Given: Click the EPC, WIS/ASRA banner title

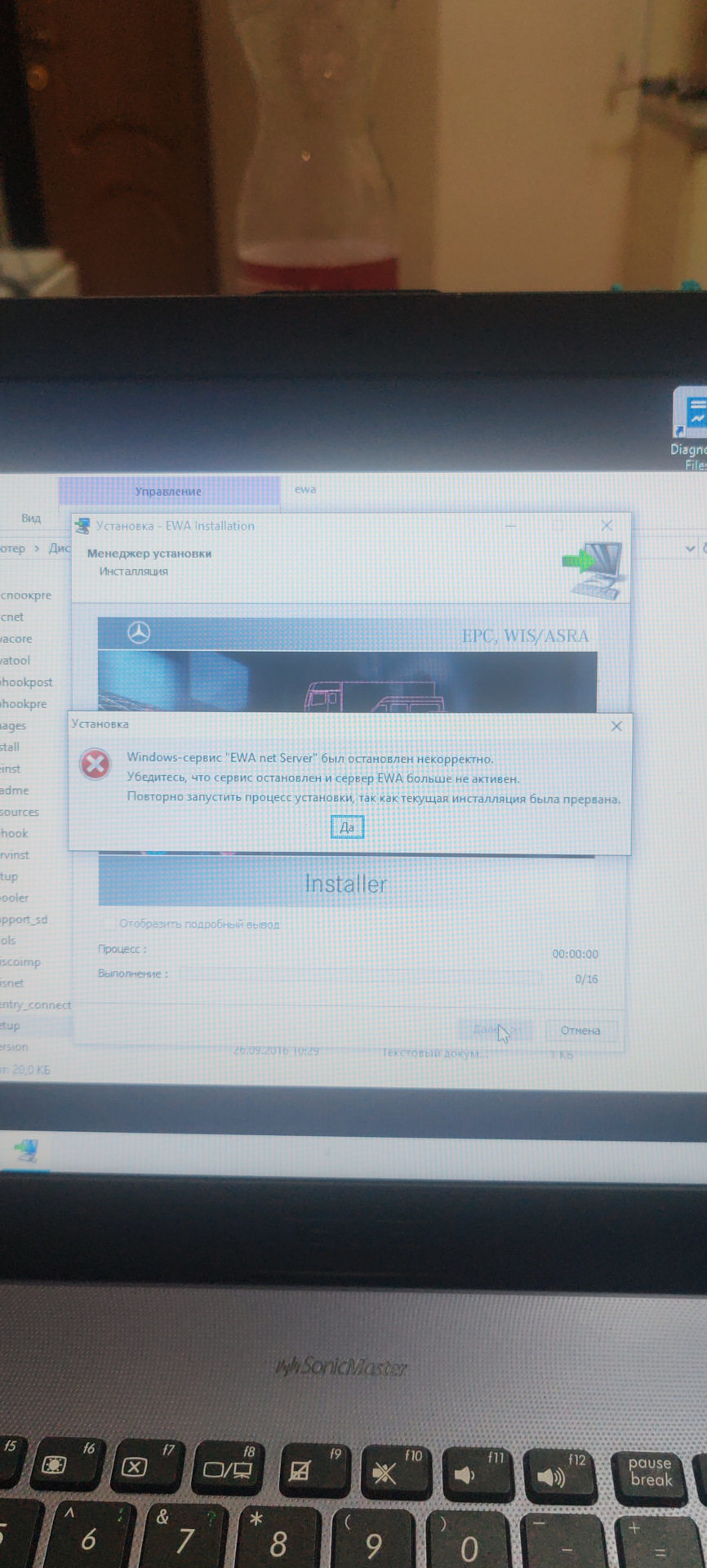Looking at the screenshot, I should [525, 635].
